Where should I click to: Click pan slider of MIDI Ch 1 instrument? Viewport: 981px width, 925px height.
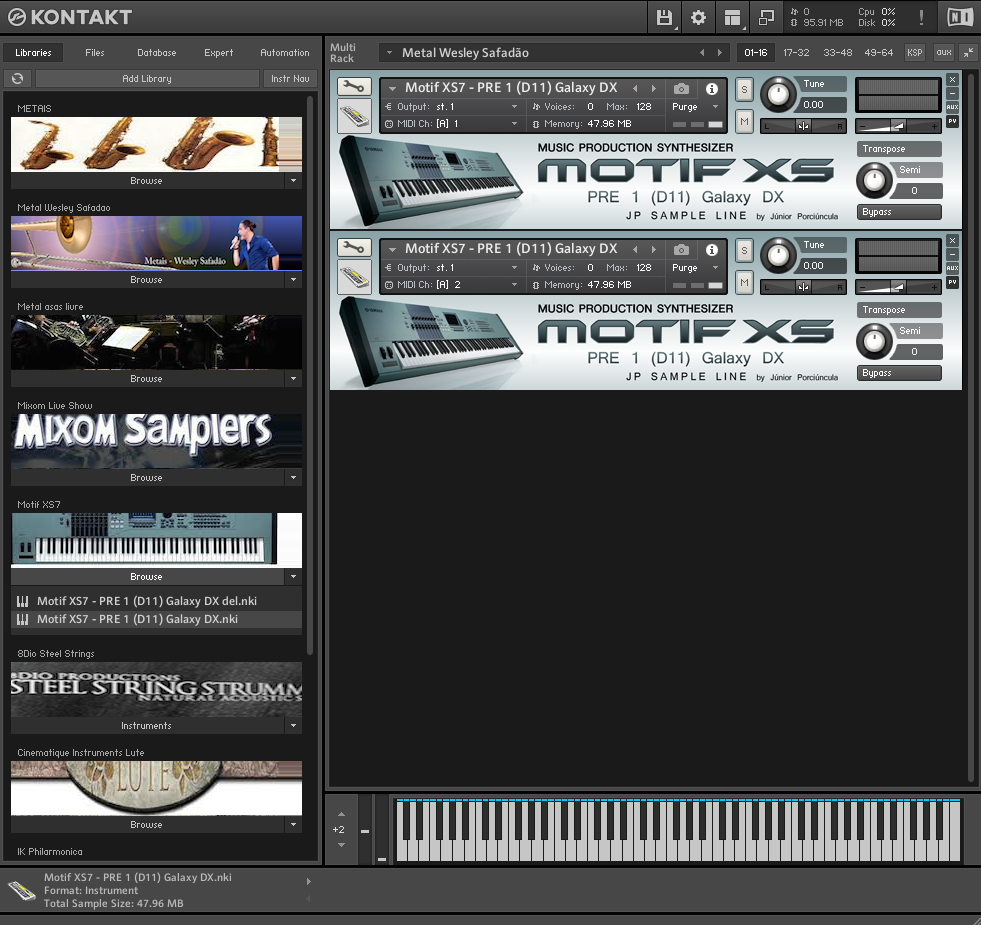[x=803, y=126]
